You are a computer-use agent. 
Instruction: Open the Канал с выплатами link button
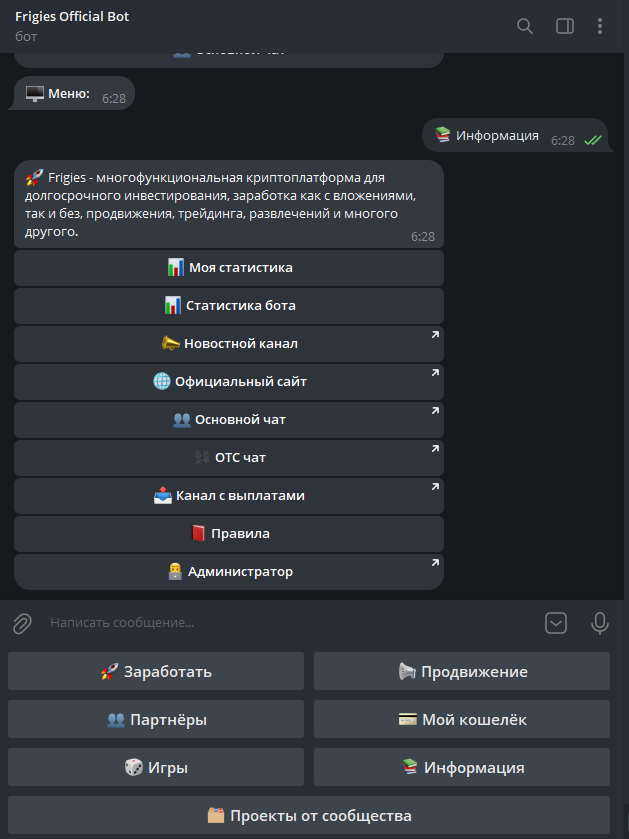tap(229, 495)
